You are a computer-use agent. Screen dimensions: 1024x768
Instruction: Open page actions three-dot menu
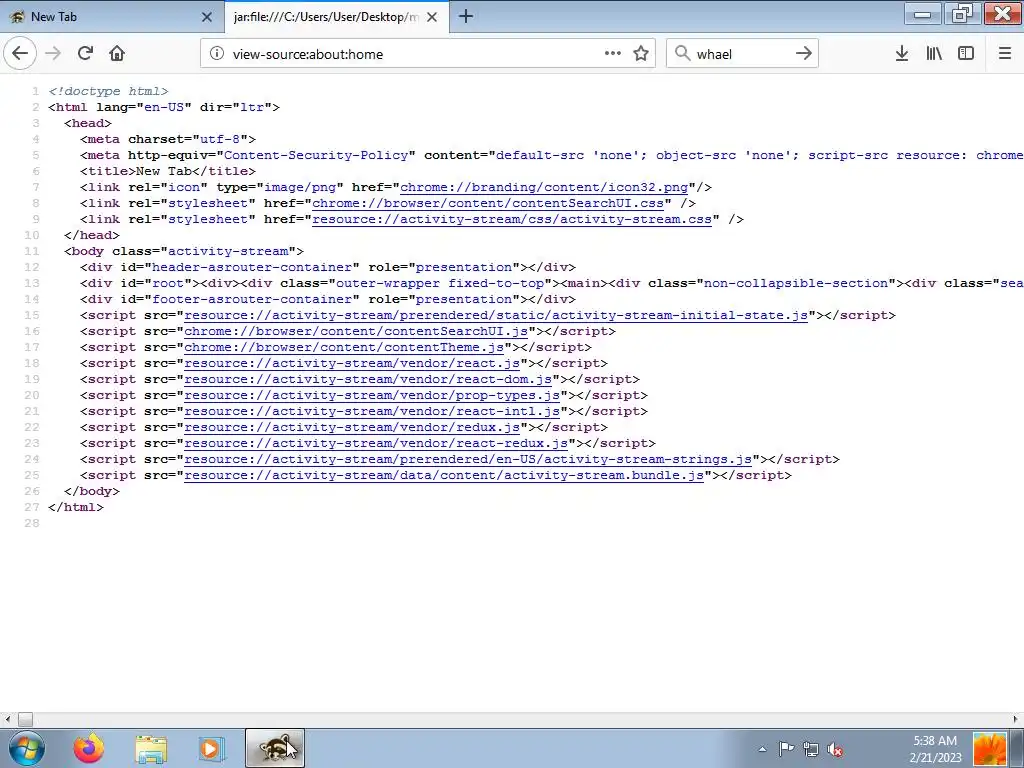coord(613,54)
